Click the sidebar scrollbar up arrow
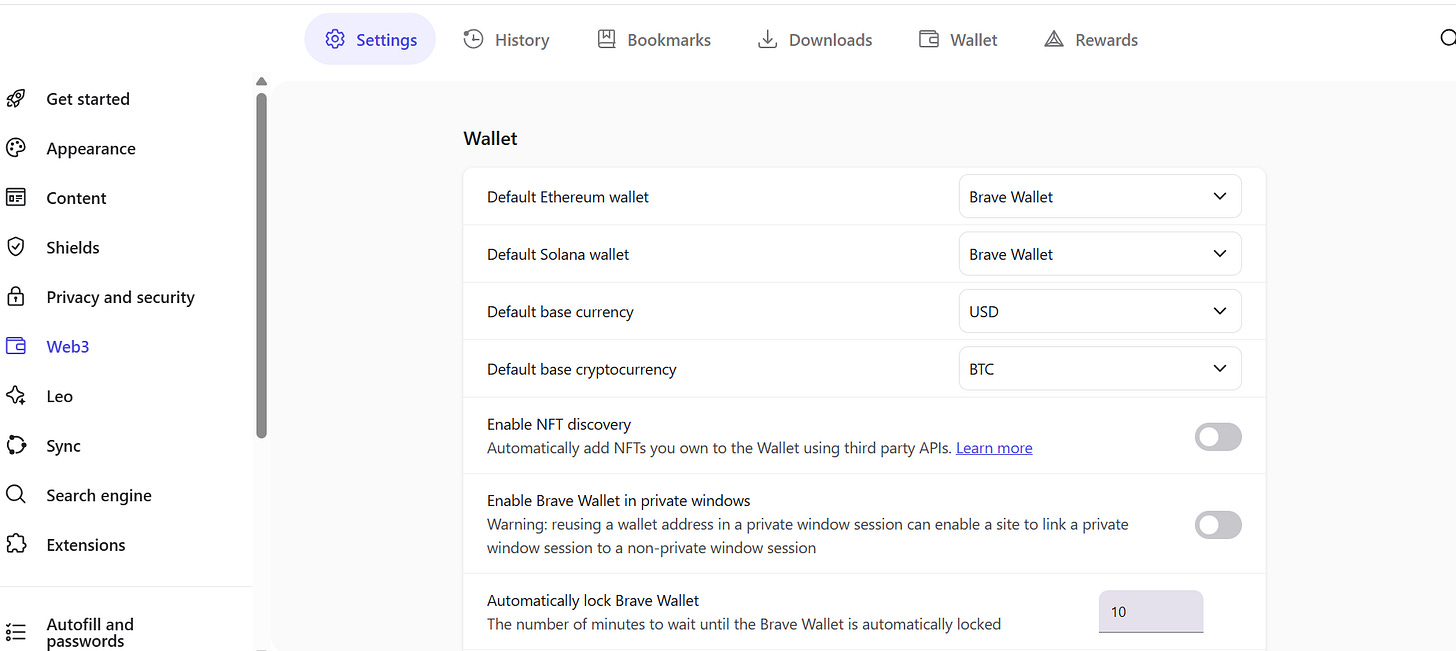 click(261, 82)
